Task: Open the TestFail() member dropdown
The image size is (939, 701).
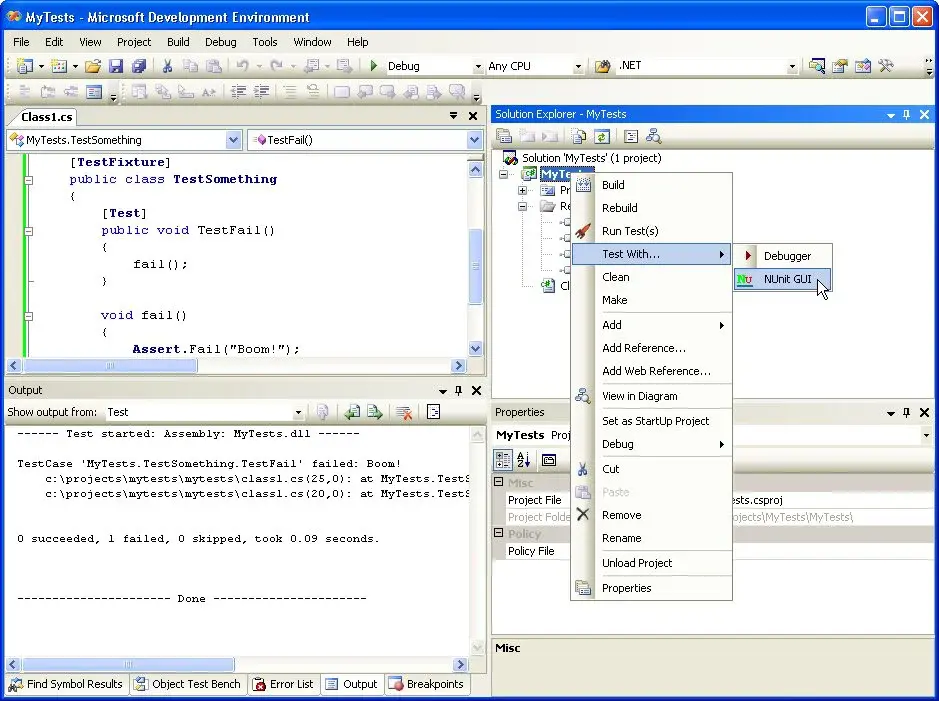Action: pos(474,140)
